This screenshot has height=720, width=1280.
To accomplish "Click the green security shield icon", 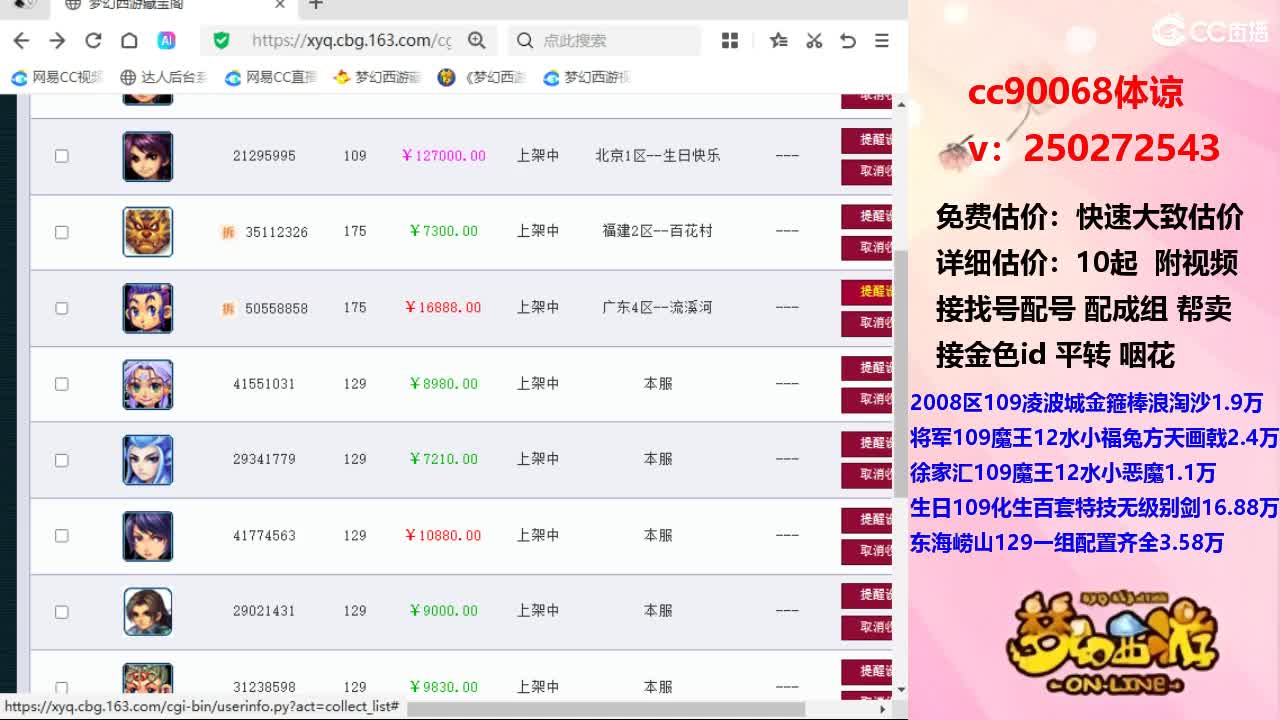I will 220,41.
